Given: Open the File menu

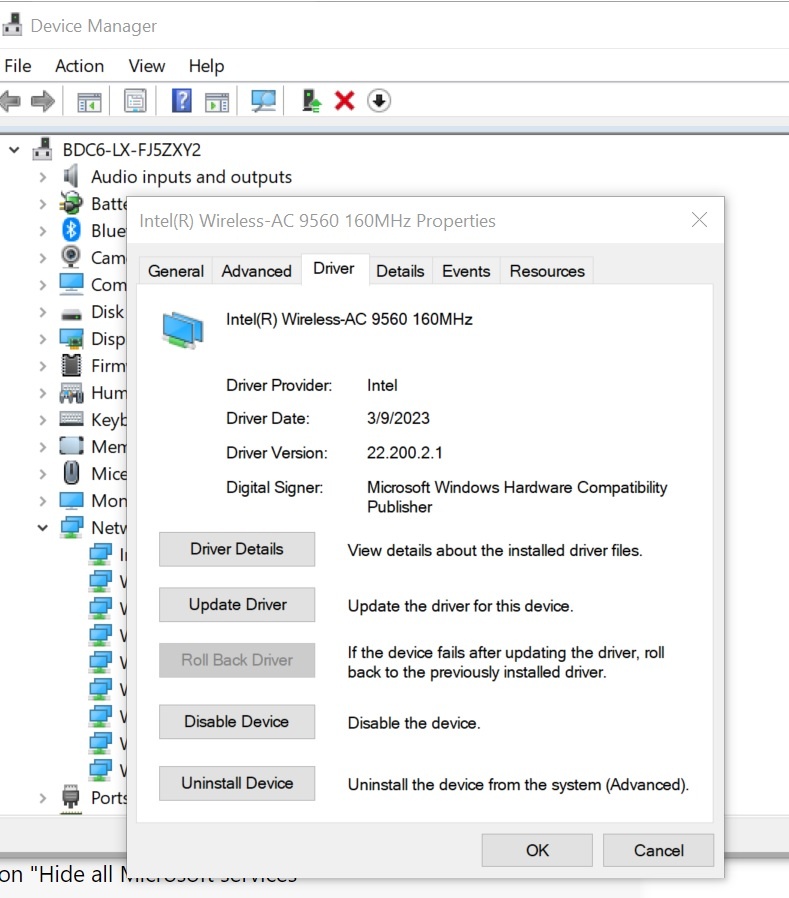Looking at the screenshot, I should click(x=18, y=66).
